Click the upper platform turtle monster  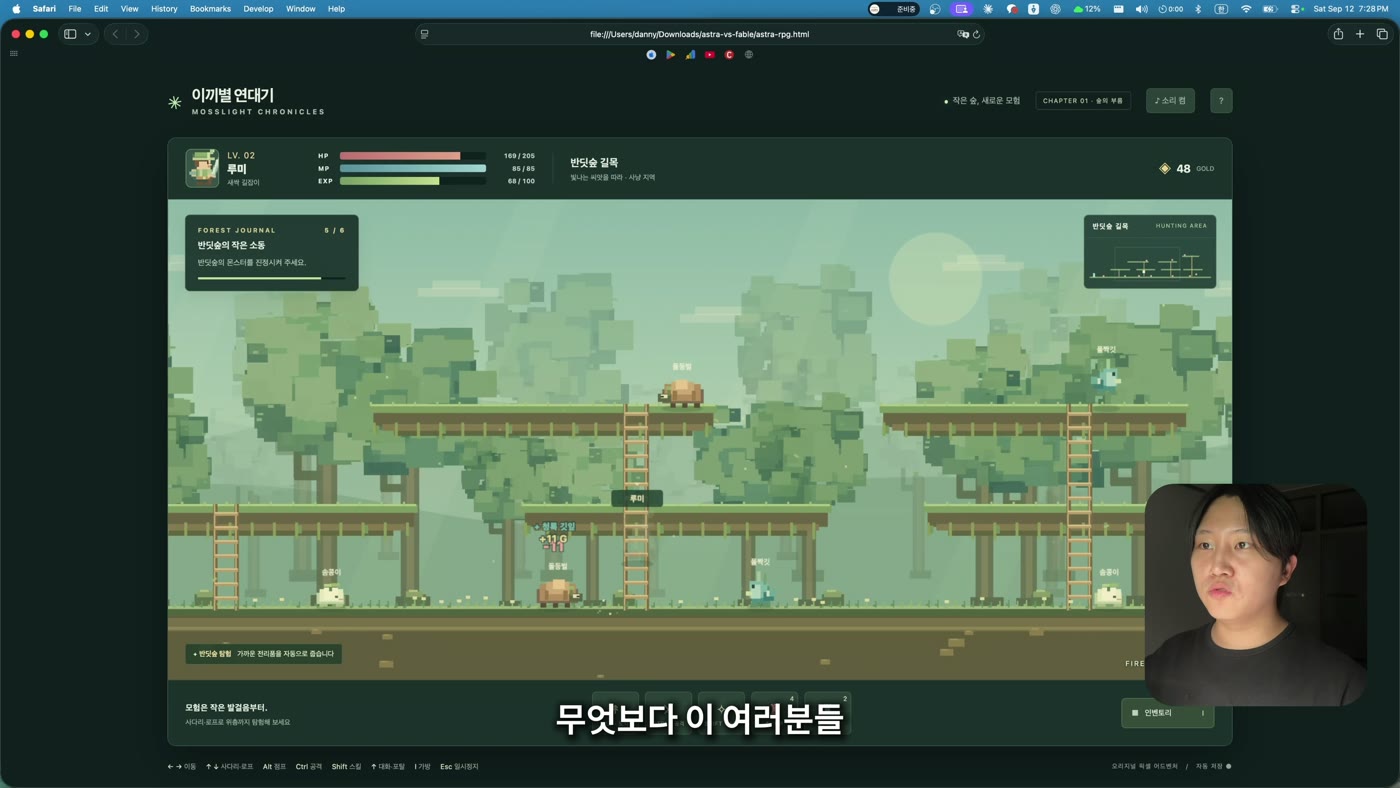(x=682, y=392)
